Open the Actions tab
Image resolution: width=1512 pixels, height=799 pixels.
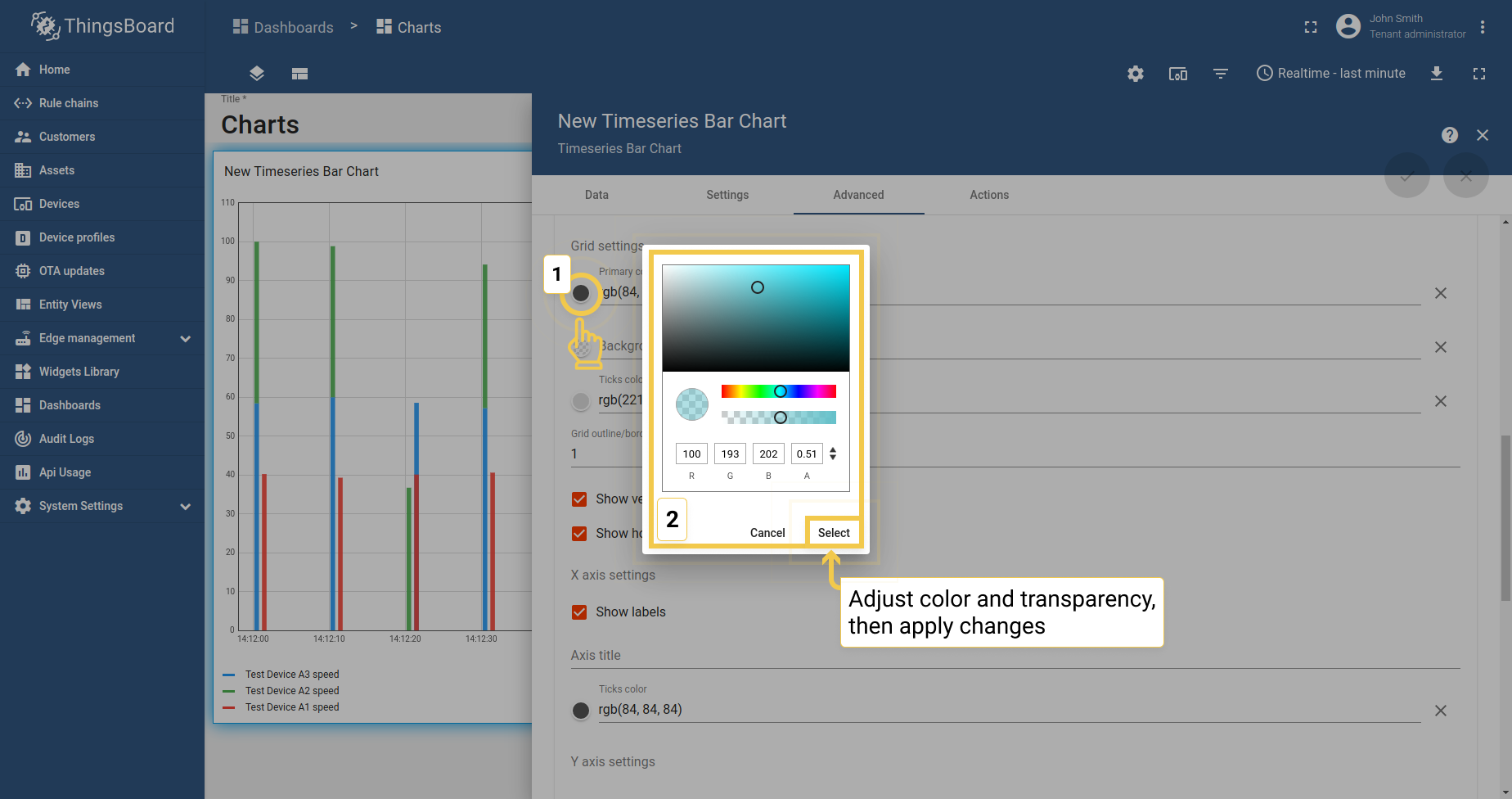(988, 195)
